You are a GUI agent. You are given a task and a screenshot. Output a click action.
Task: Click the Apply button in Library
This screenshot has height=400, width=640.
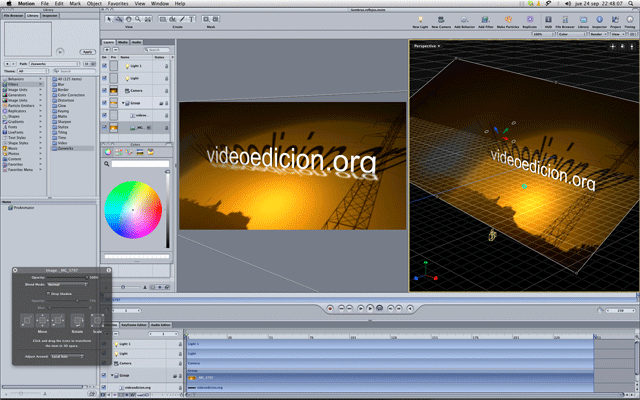87,50
